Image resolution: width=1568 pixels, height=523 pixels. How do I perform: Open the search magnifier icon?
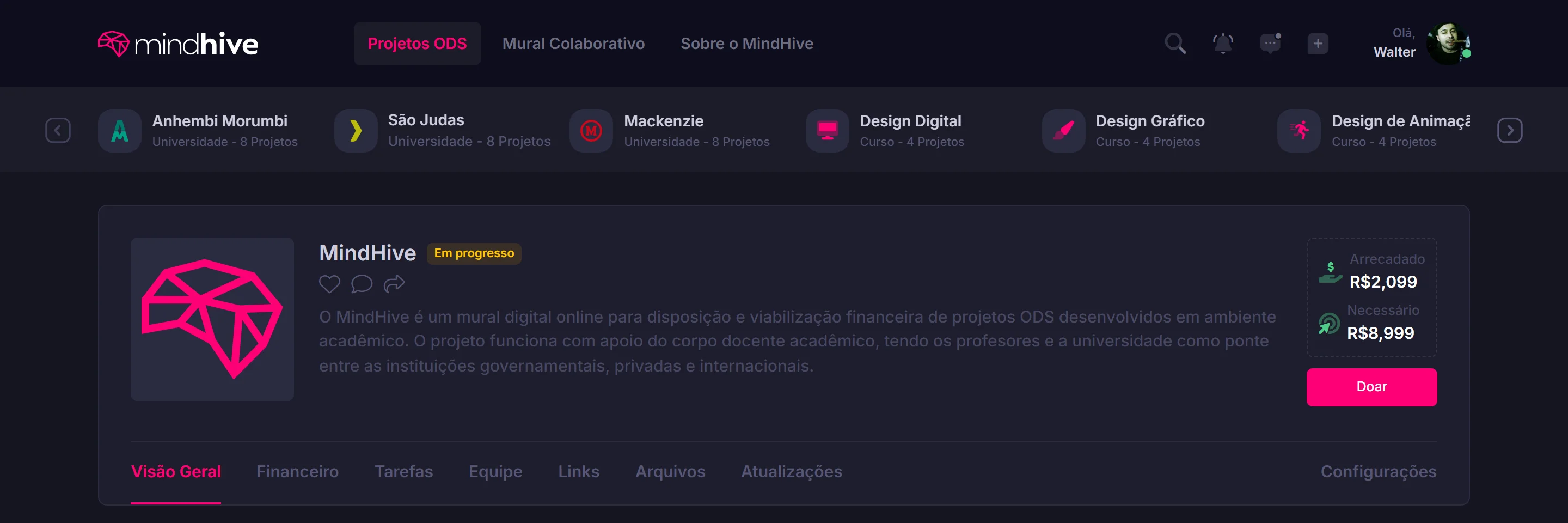point(1175,44)
